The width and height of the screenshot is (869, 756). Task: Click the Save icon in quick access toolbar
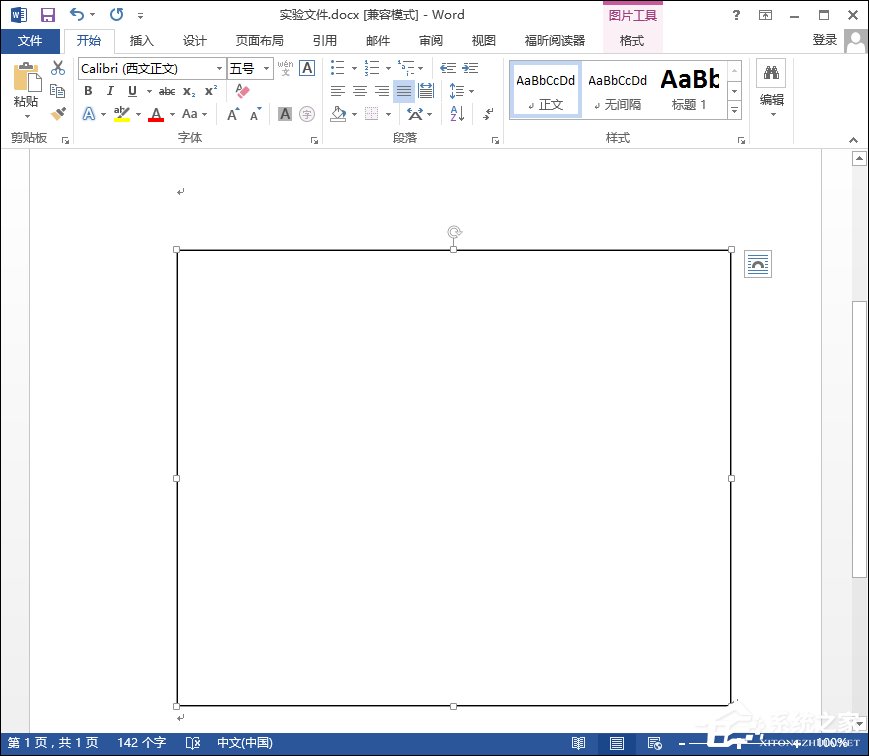[47, 15]
